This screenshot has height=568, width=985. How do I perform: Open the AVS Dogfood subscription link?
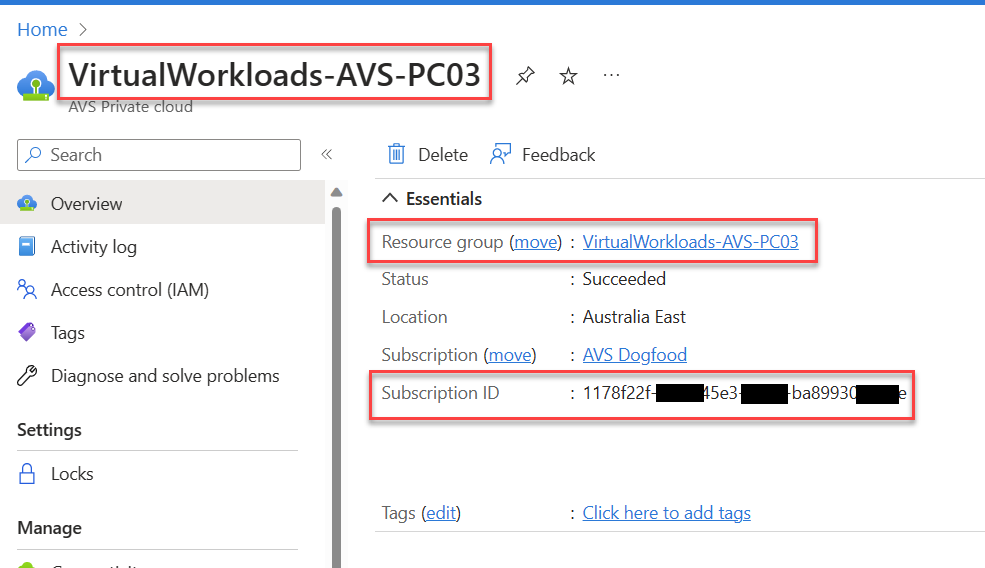pyautogui.click(x=634, y=355)
